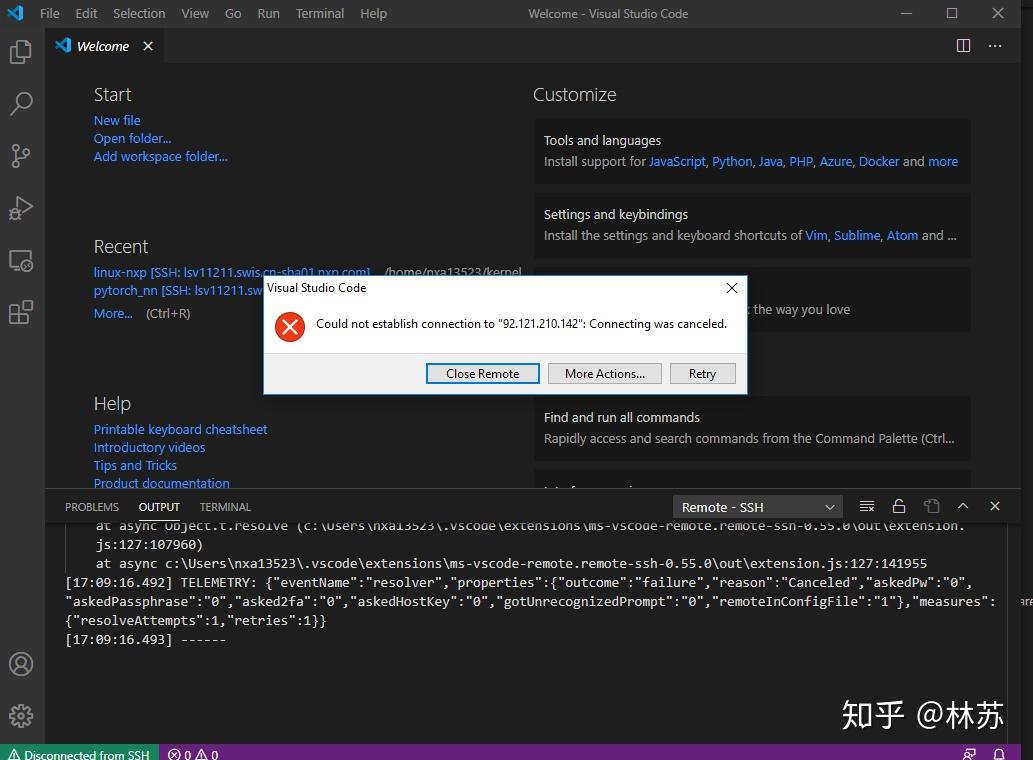Toggle Output panel auto-scroll lock
The width and height of the screenshot is (1033, 760).
(898, 506)
